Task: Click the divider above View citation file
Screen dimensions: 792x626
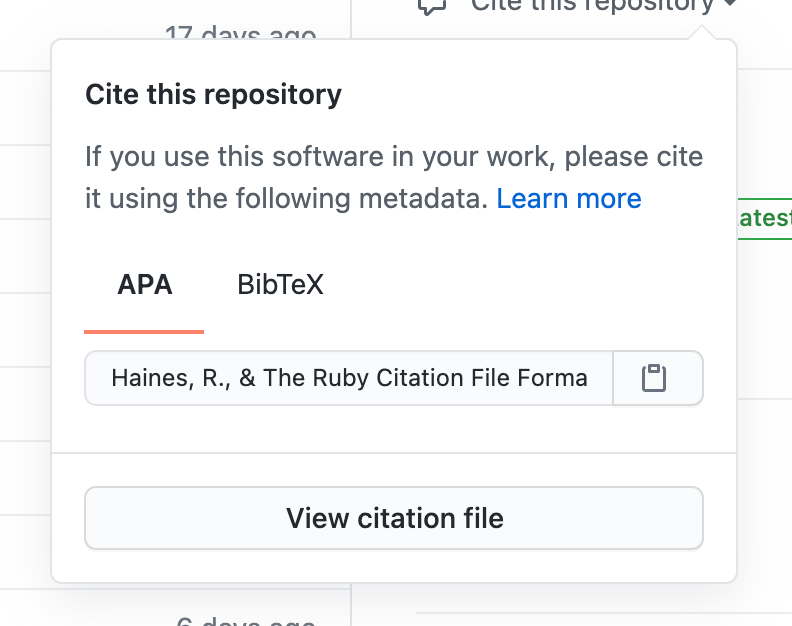Action: [x=394, y=453]
